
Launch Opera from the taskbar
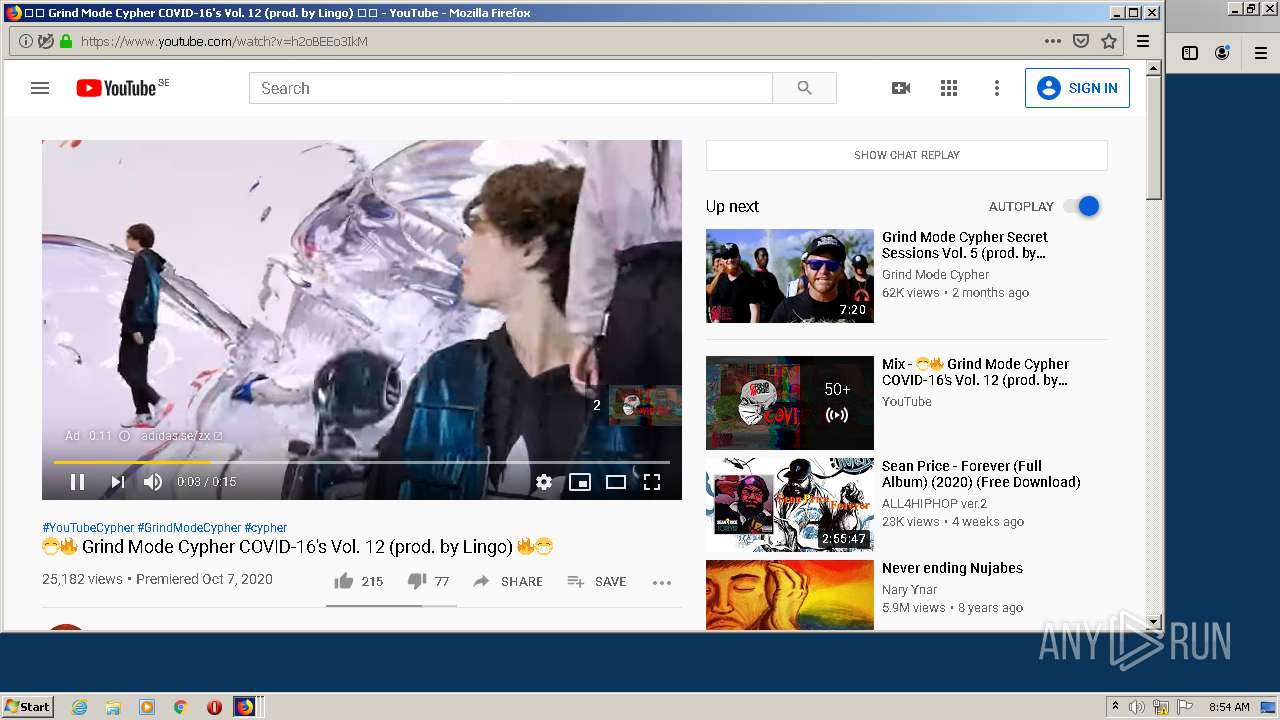(x=213, y=707)
